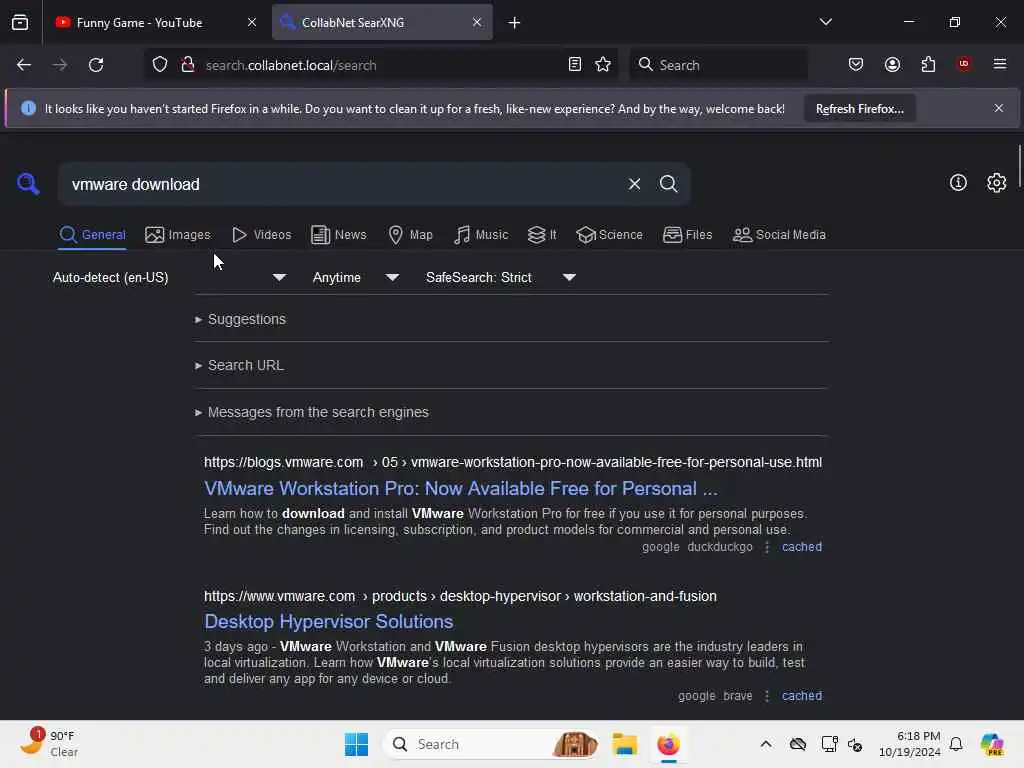Open the Windows Start menu
1024x768 pixels.
tap(356, 744)
